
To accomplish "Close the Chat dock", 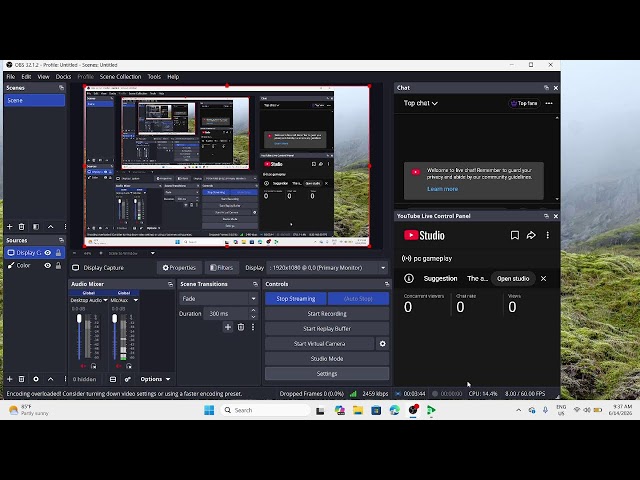I will click(556, 88).
